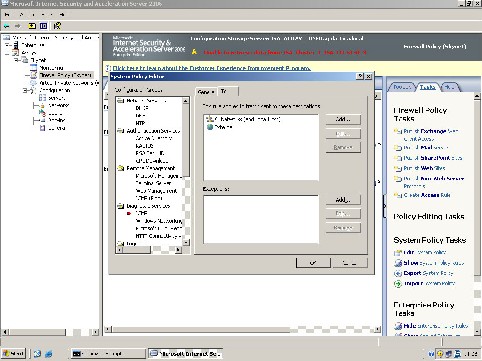482x361 pixels.
Task: Click inside the Exceptions list box
Action: click(x=261, y=219)
